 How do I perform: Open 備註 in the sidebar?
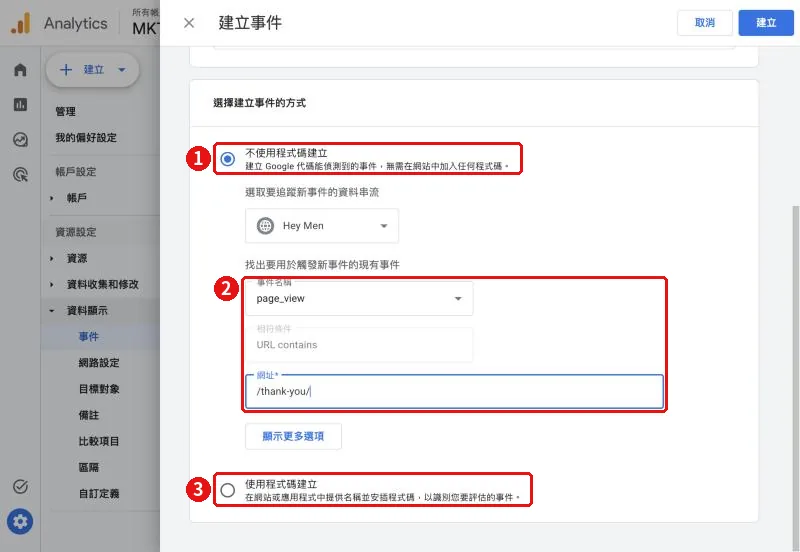(89, 415)
